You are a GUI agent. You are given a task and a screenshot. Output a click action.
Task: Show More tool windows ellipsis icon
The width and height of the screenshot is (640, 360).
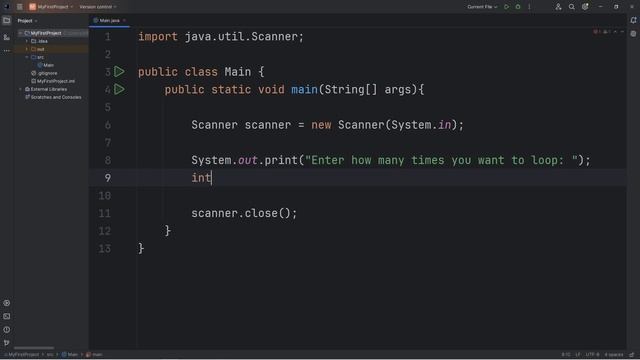tap(7, 51)
